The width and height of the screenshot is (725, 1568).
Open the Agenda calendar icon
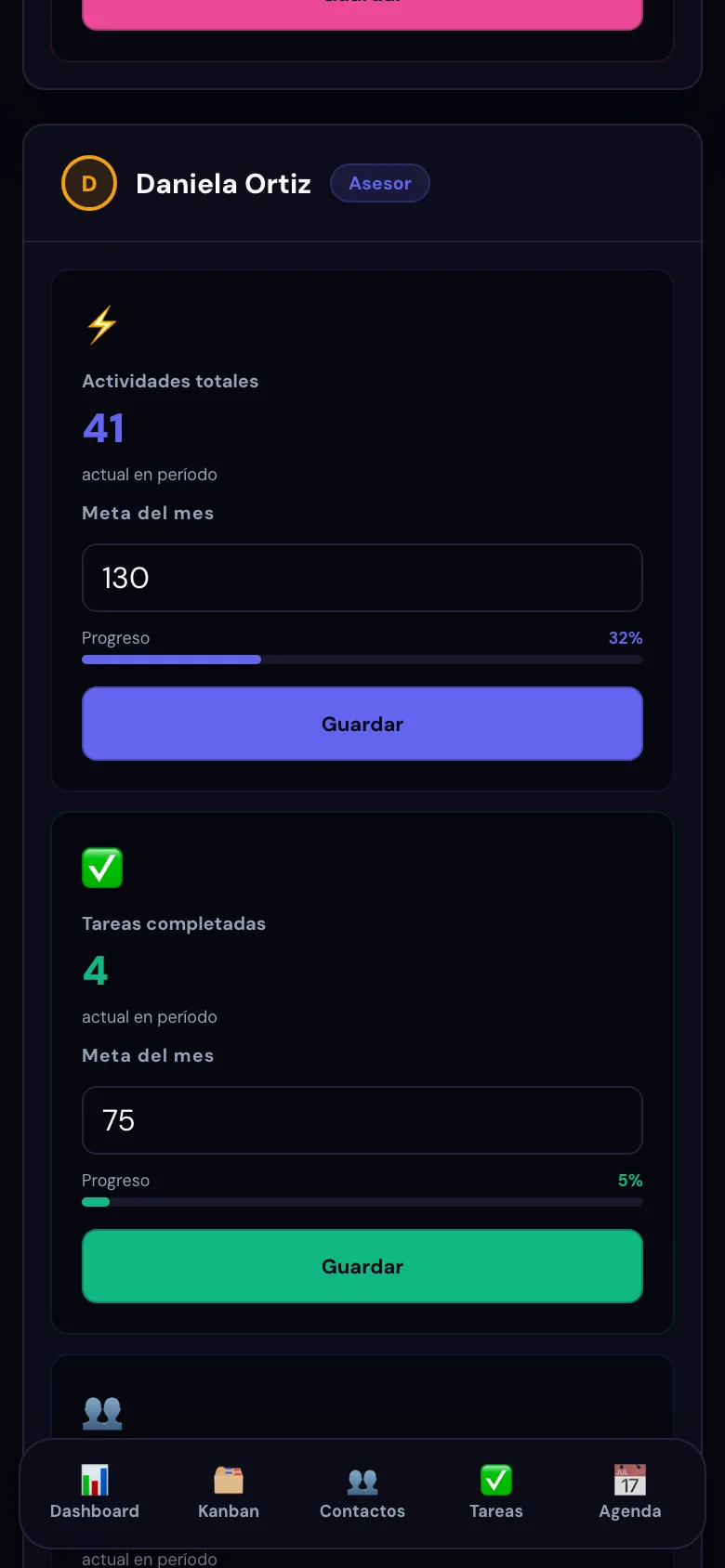click(630, 1480)
